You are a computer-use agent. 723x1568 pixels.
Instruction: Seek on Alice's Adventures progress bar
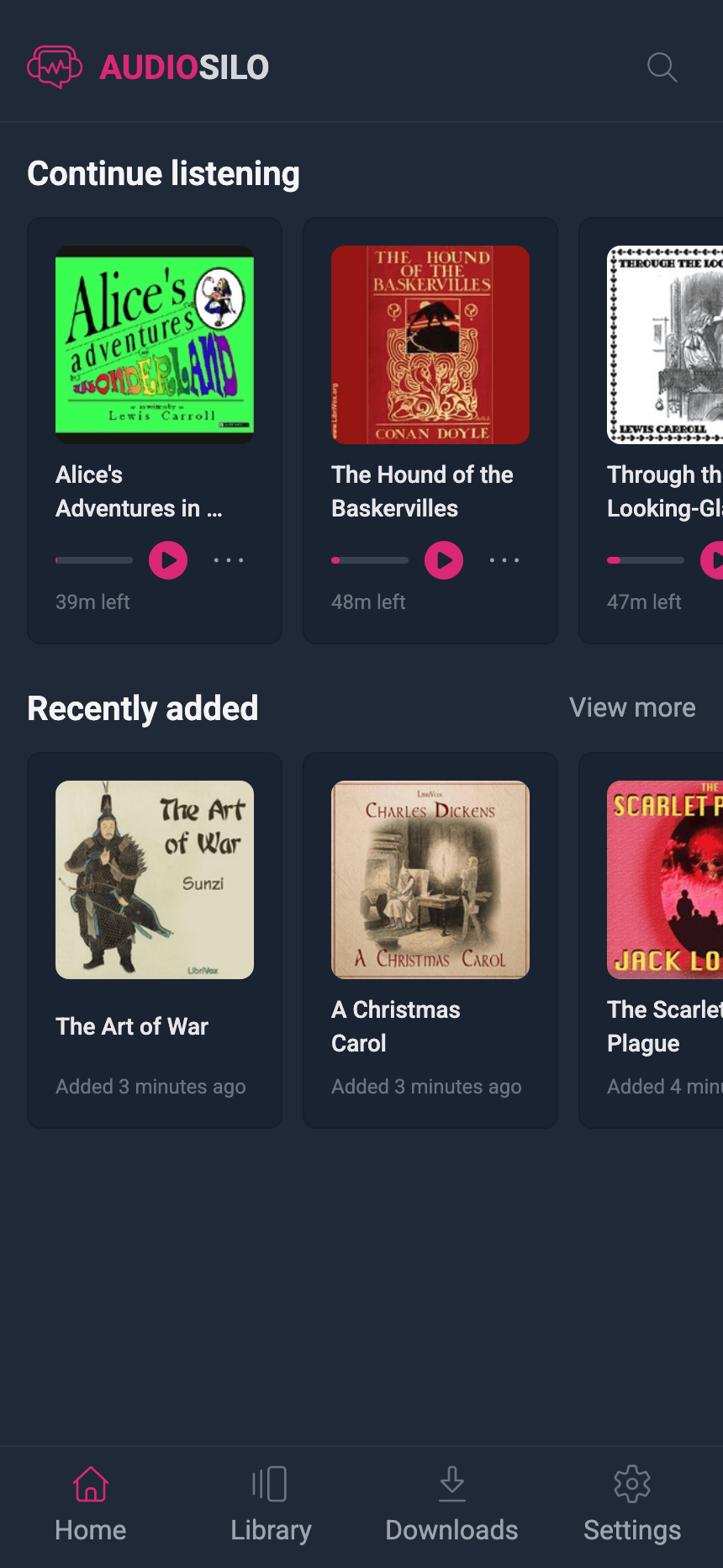94,560
